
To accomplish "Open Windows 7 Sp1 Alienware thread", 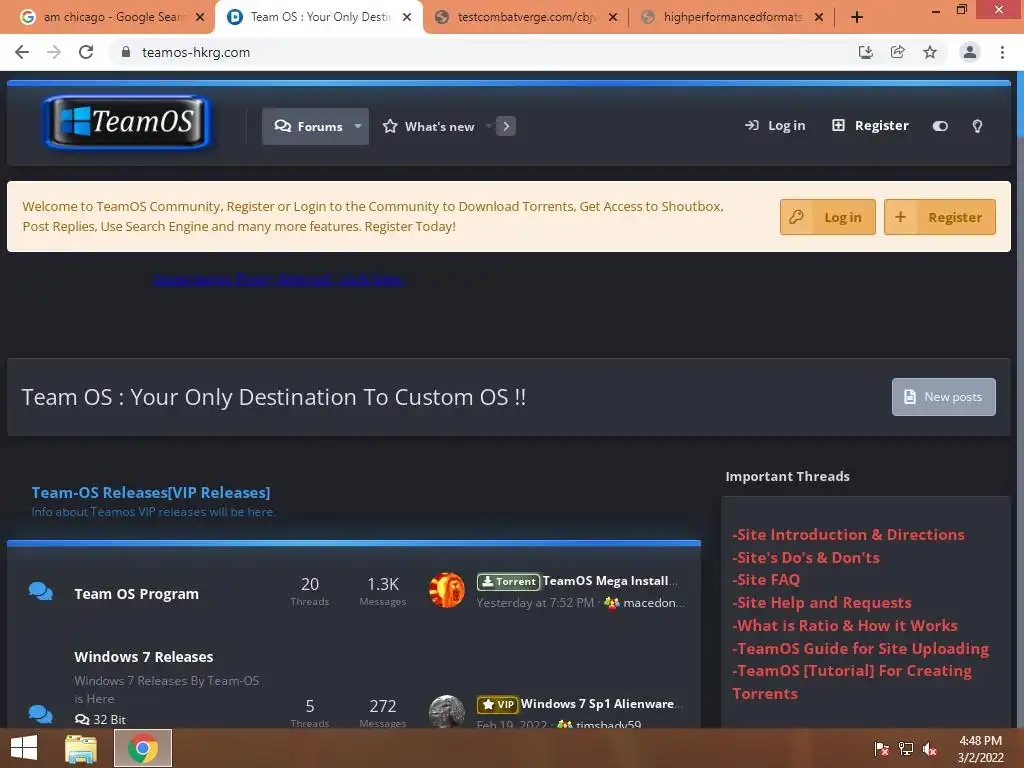I will pos(601,704).
